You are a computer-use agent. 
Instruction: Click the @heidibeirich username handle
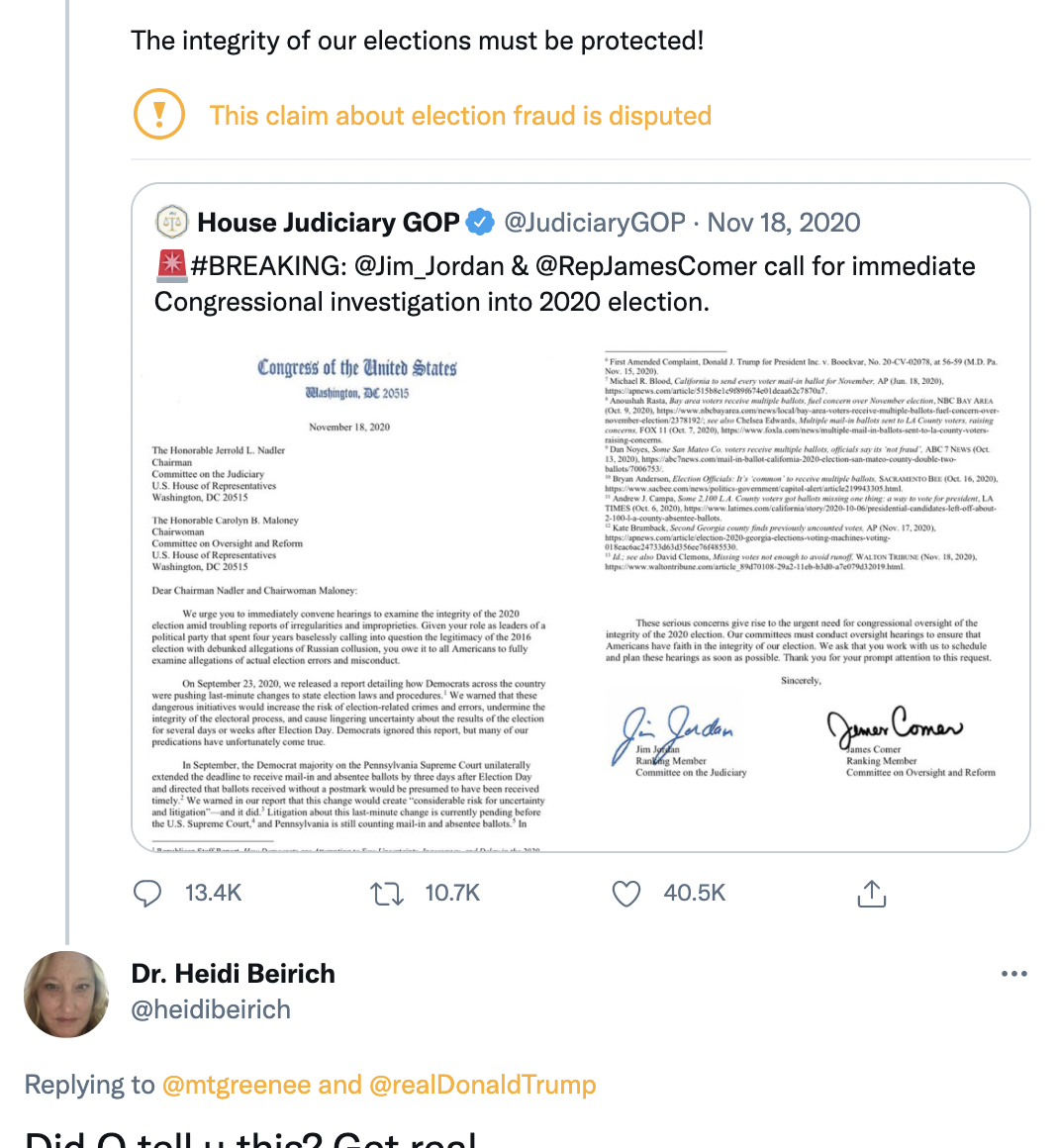tap(211, 1009)
